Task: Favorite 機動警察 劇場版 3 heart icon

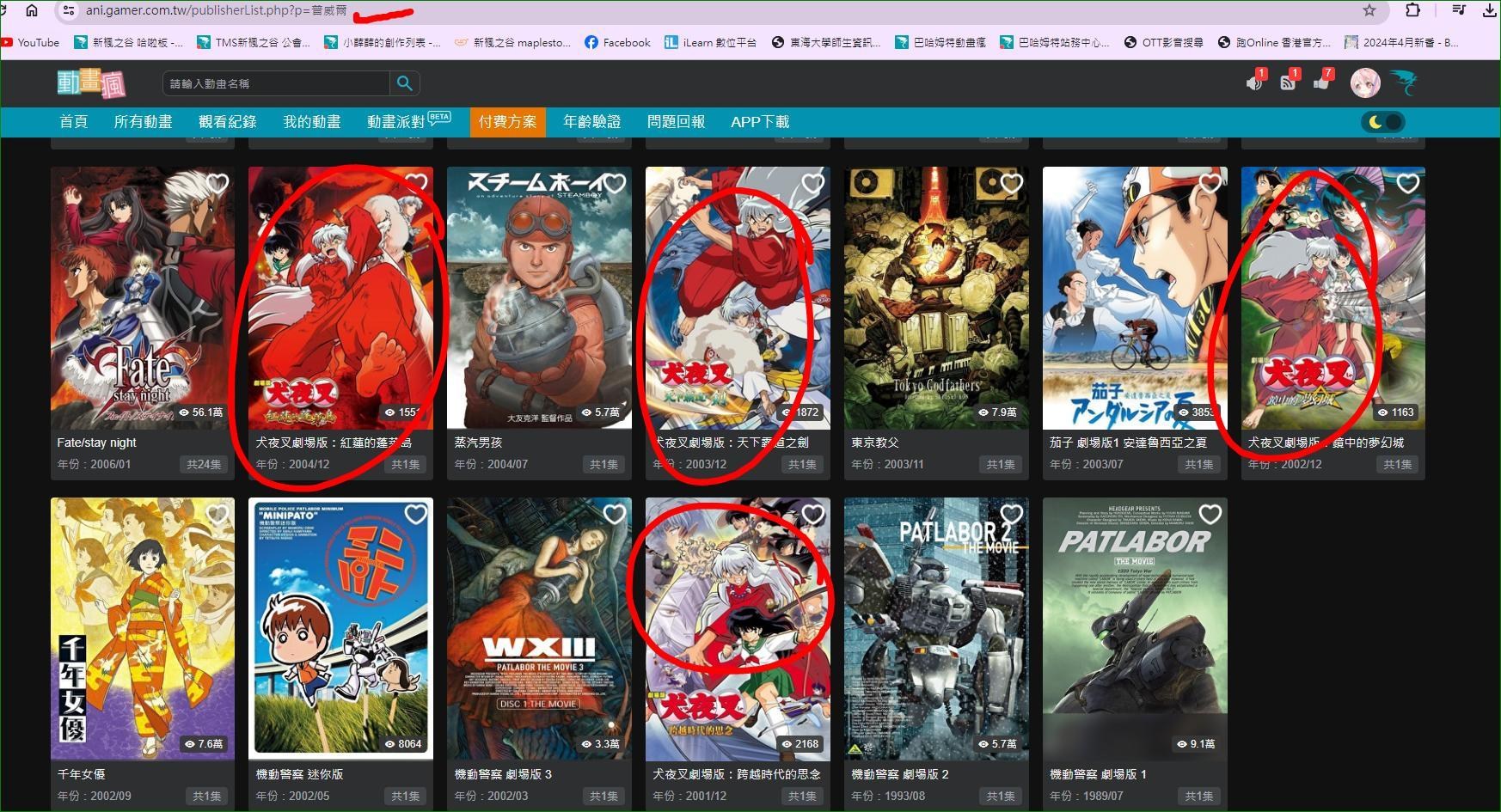Action: (615, 514)
